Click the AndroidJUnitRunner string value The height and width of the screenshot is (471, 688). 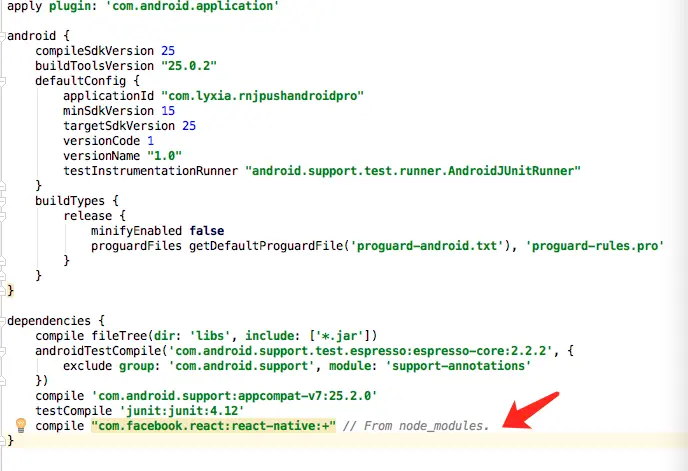pos(413,171)
